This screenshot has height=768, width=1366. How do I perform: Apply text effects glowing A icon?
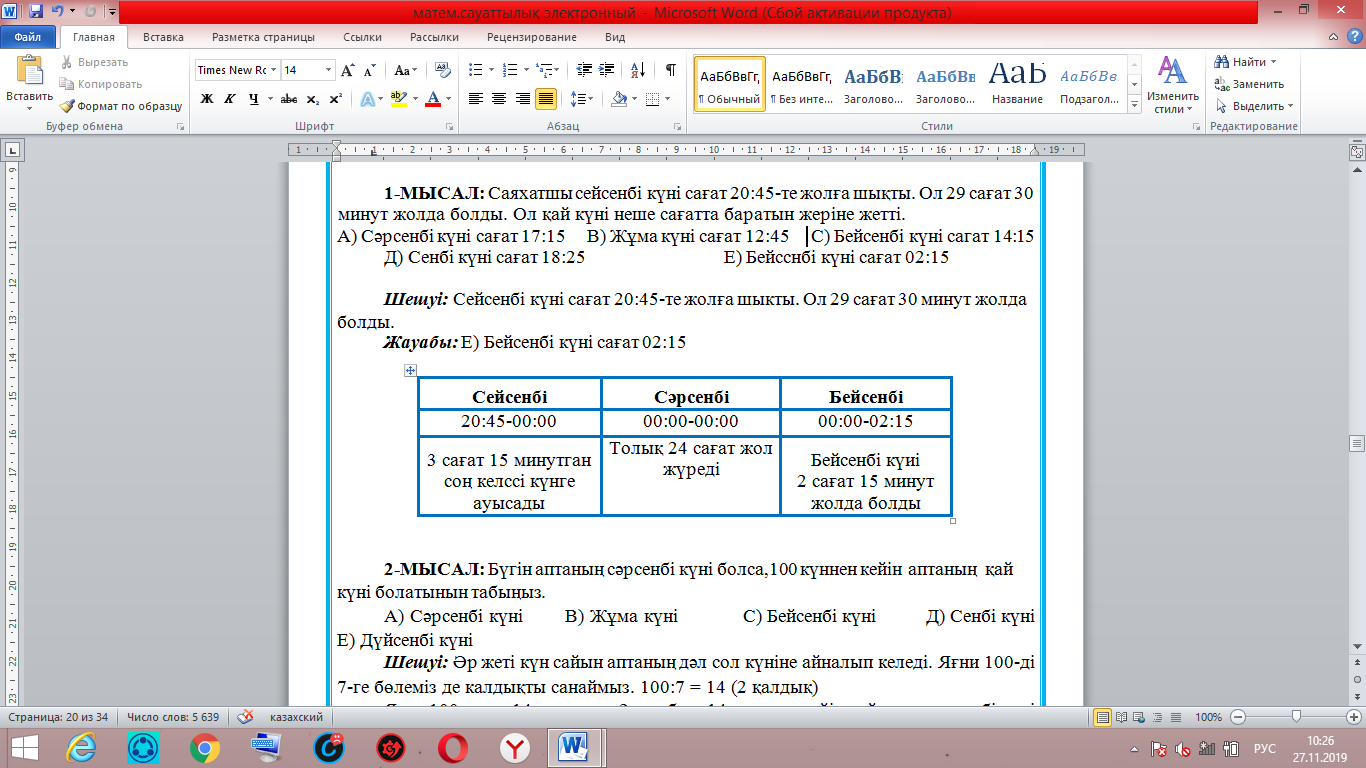367,99
